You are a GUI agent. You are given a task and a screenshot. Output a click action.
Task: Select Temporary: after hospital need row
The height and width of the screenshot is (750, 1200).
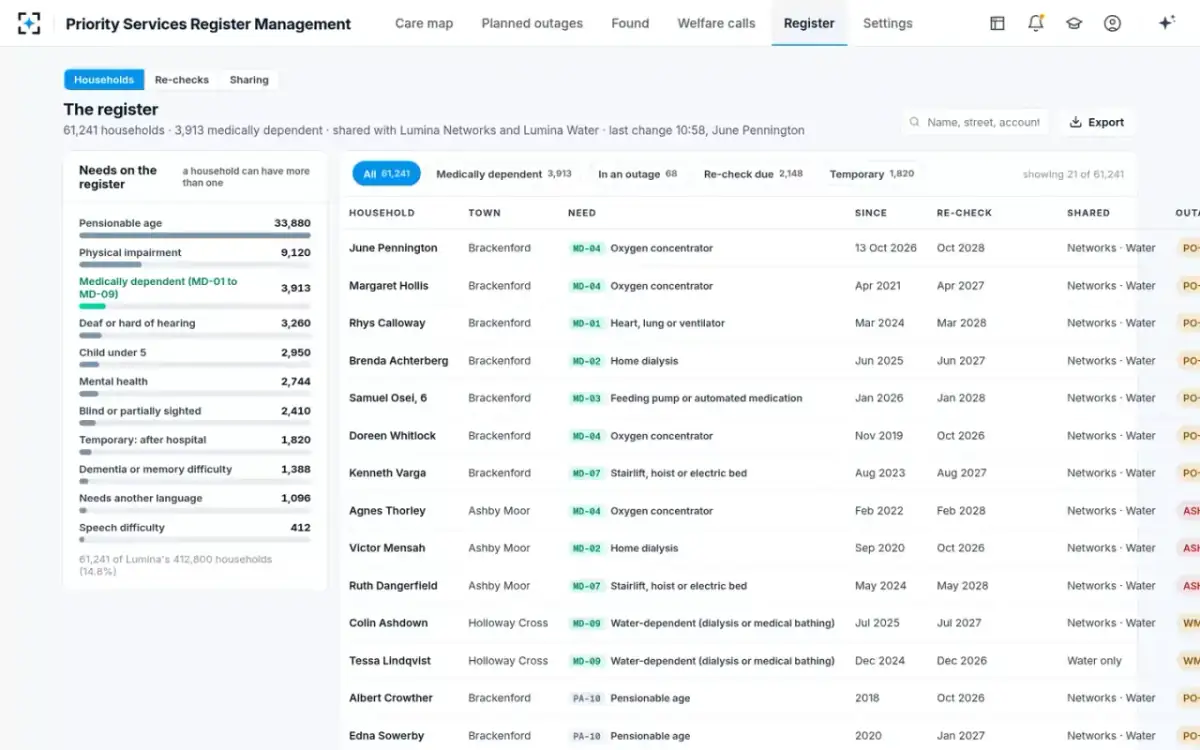(195, 444)
